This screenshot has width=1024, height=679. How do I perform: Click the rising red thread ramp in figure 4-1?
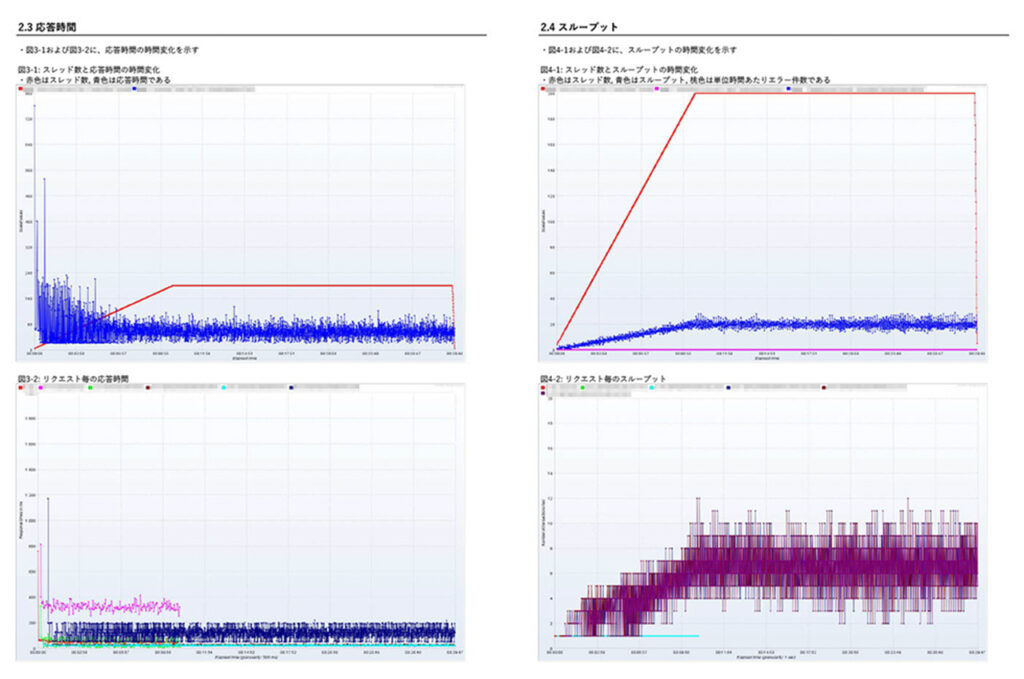point(625,220)
